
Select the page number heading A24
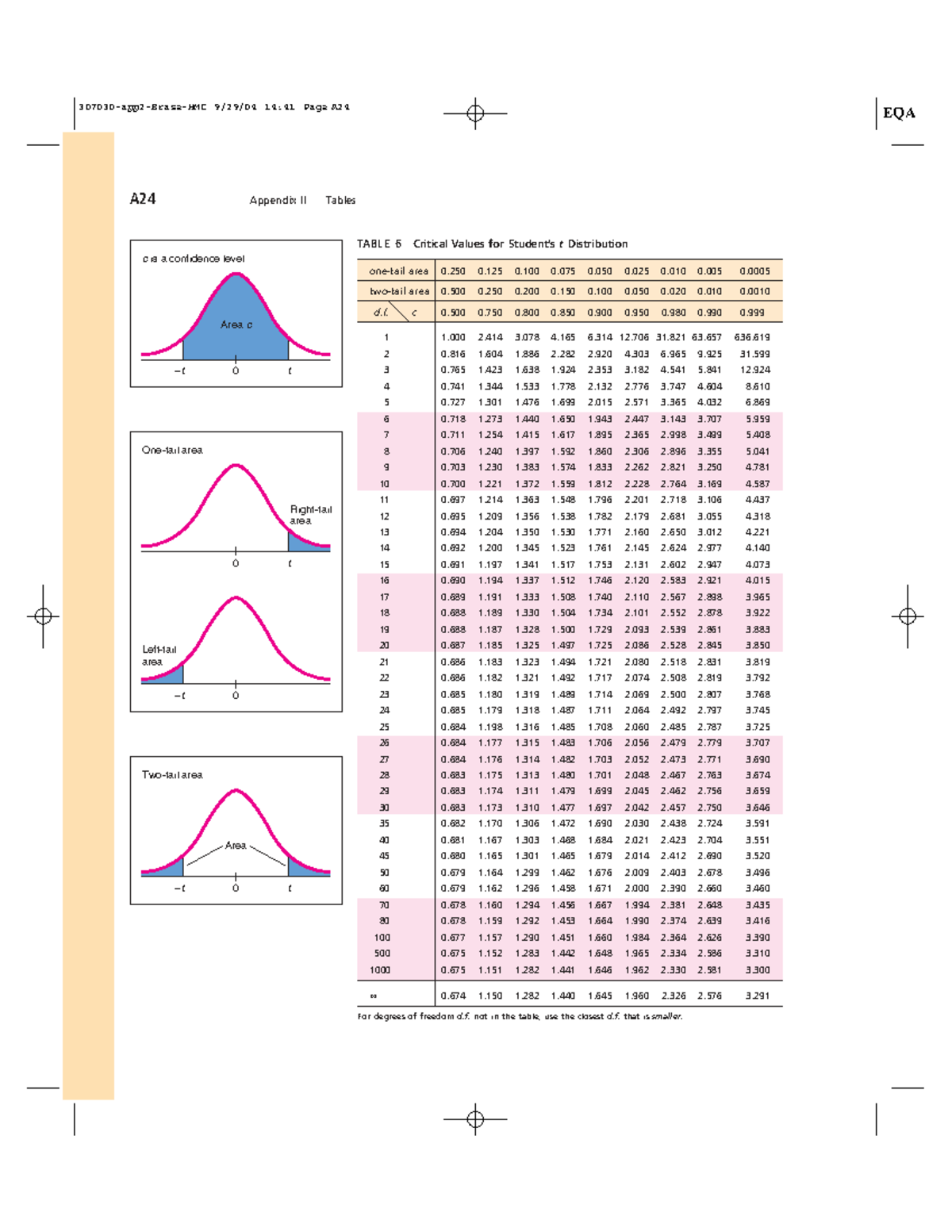pos(143,199)
